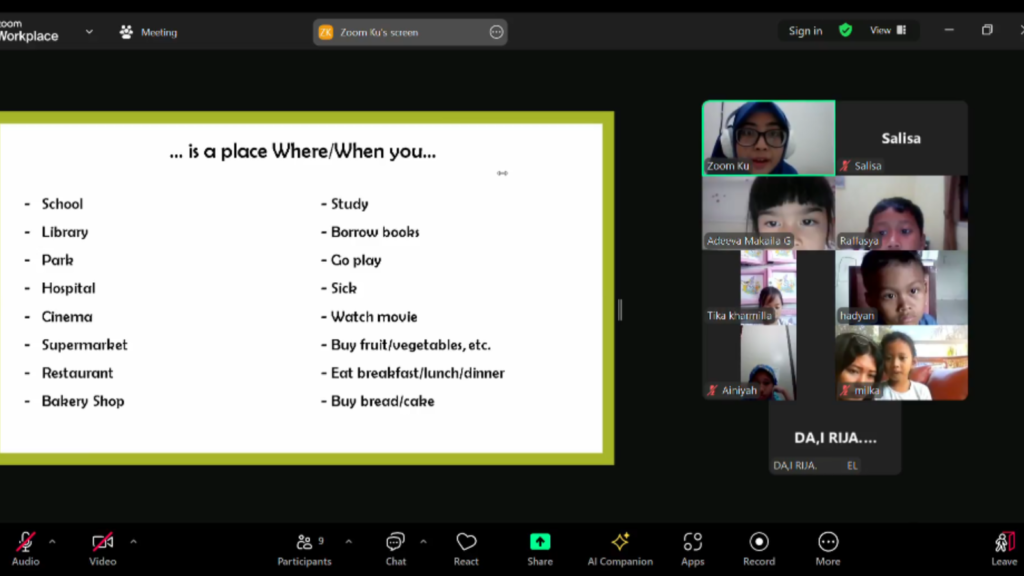
Task: Click the green encryption shield icon
Action: click(845, 31)
